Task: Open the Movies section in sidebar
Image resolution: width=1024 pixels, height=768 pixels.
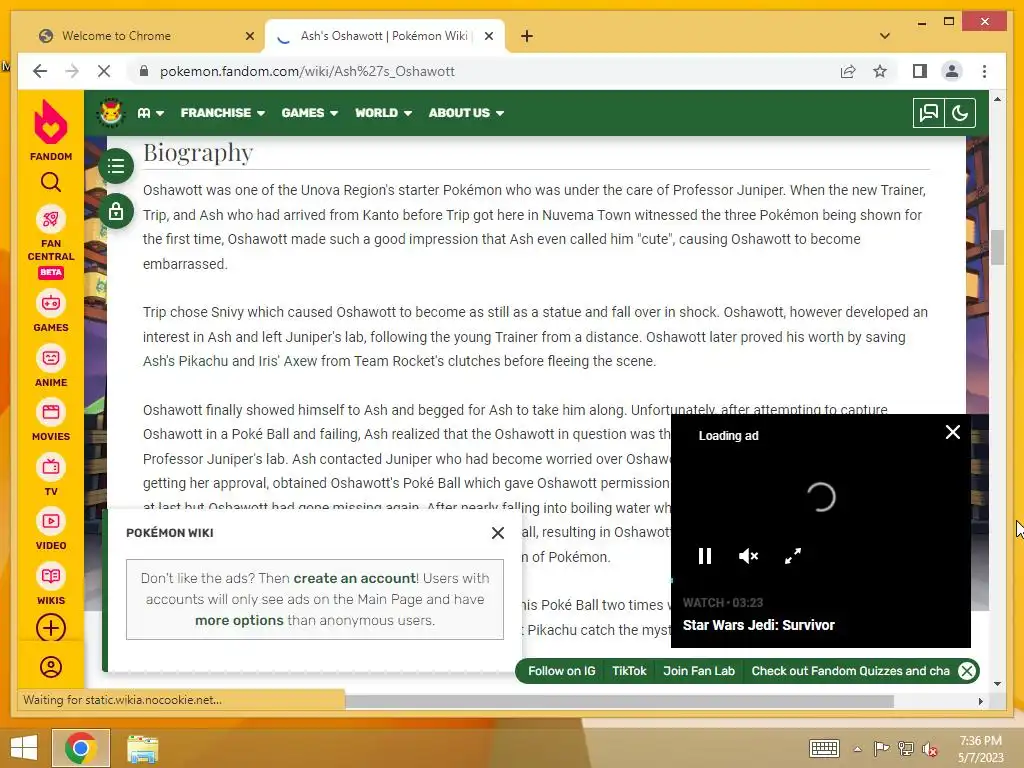Action: point(51,420)
